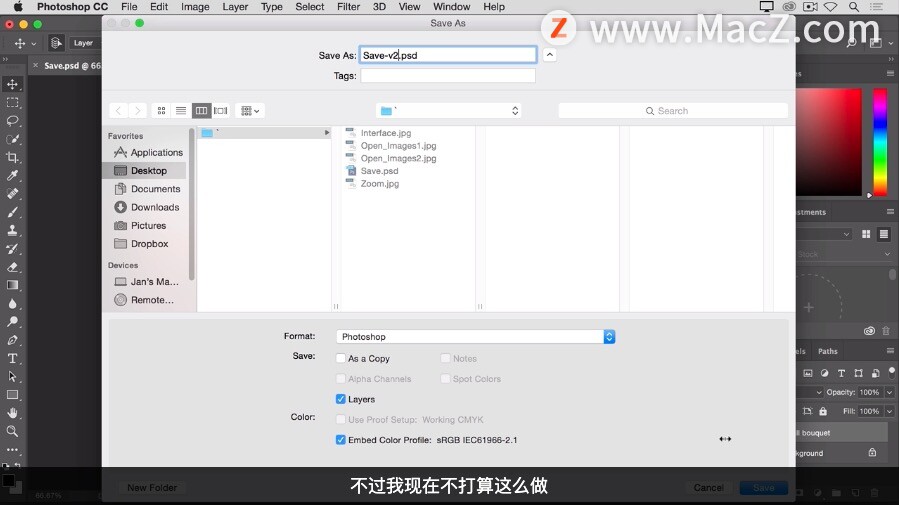This screenshot has width=899, height=505.
Task: Switch to the Paths tab
Action: [x=827, y=351]
